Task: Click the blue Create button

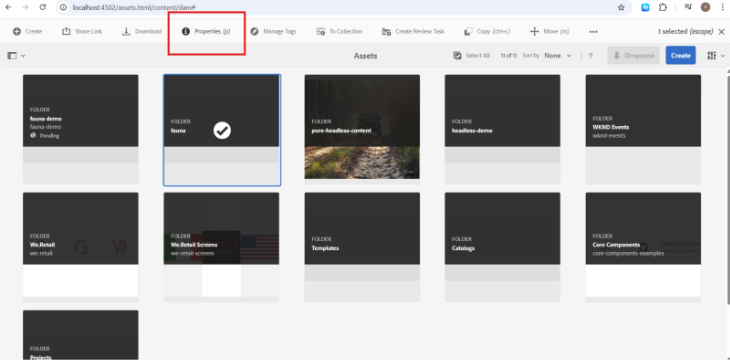Action: 680,55
